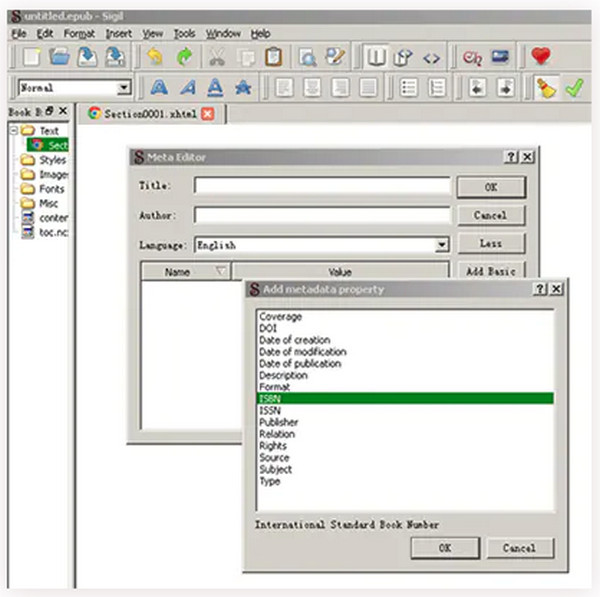Open the File menu
The width and height of the screenshot is (600, 597).
pyautogui.click(x=19, y=34)
